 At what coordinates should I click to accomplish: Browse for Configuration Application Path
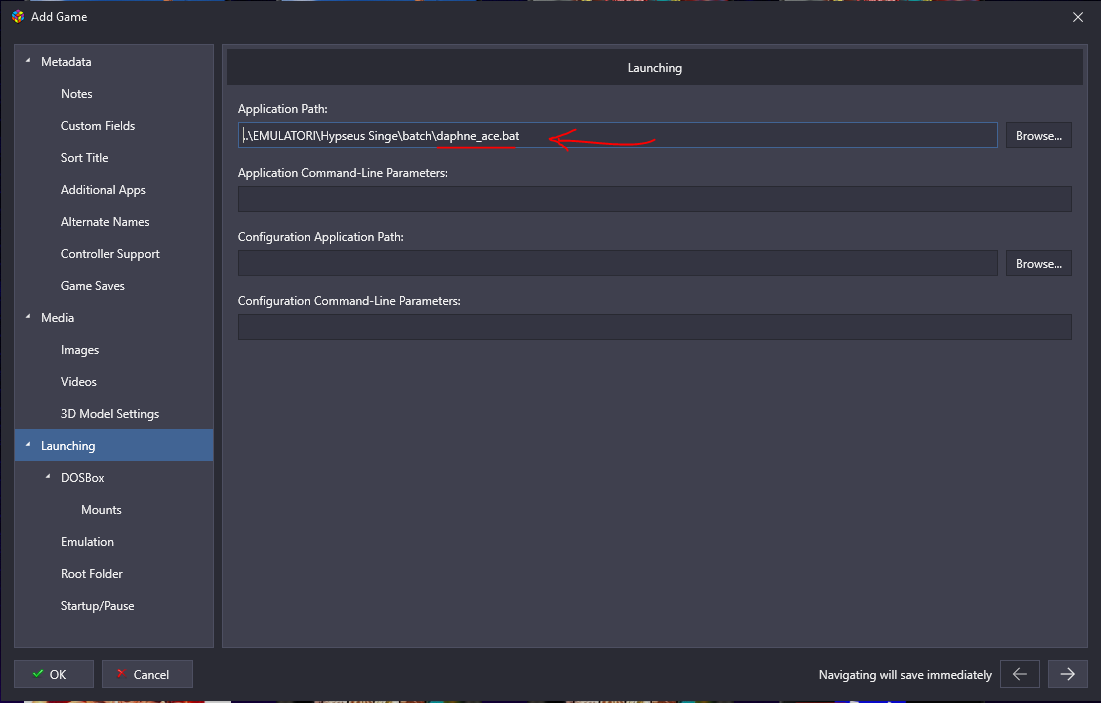click(1039, 263)
